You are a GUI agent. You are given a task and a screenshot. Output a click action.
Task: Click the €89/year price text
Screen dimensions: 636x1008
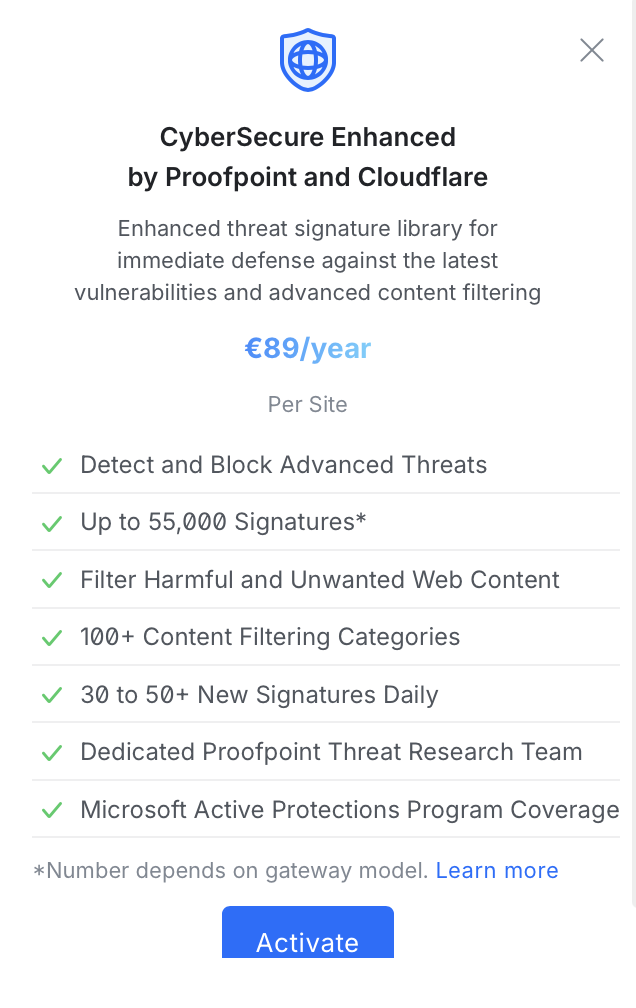click(x=307, y=348)
